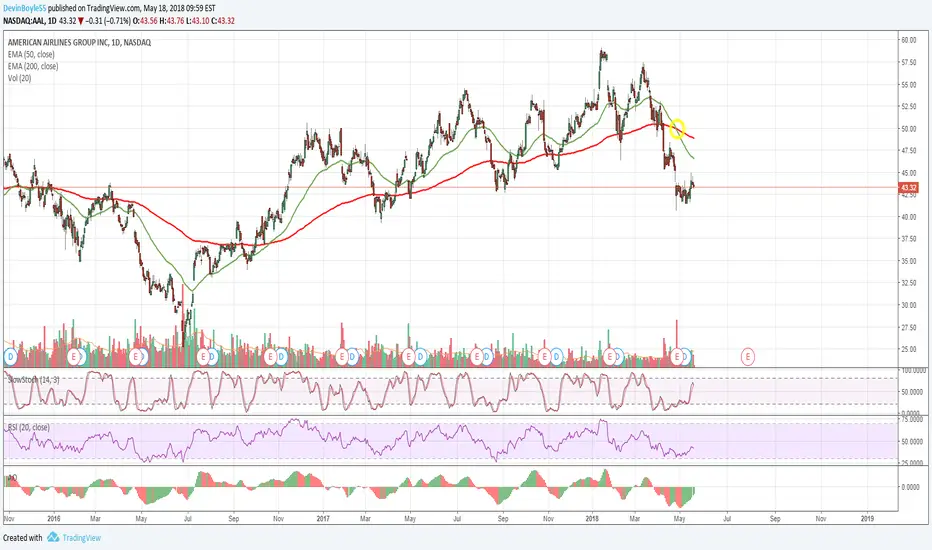The height and width of the screenshot is (550, 932).
Task: Open the earnings E marker near late October 2017
Action: [x=544, y=357]
